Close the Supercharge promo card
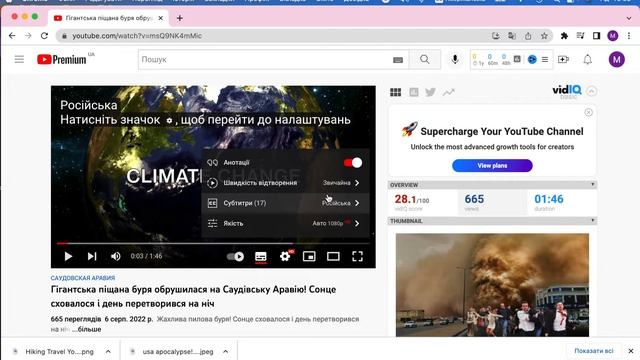Screen dimensions: 640x360 coord(588,112)
